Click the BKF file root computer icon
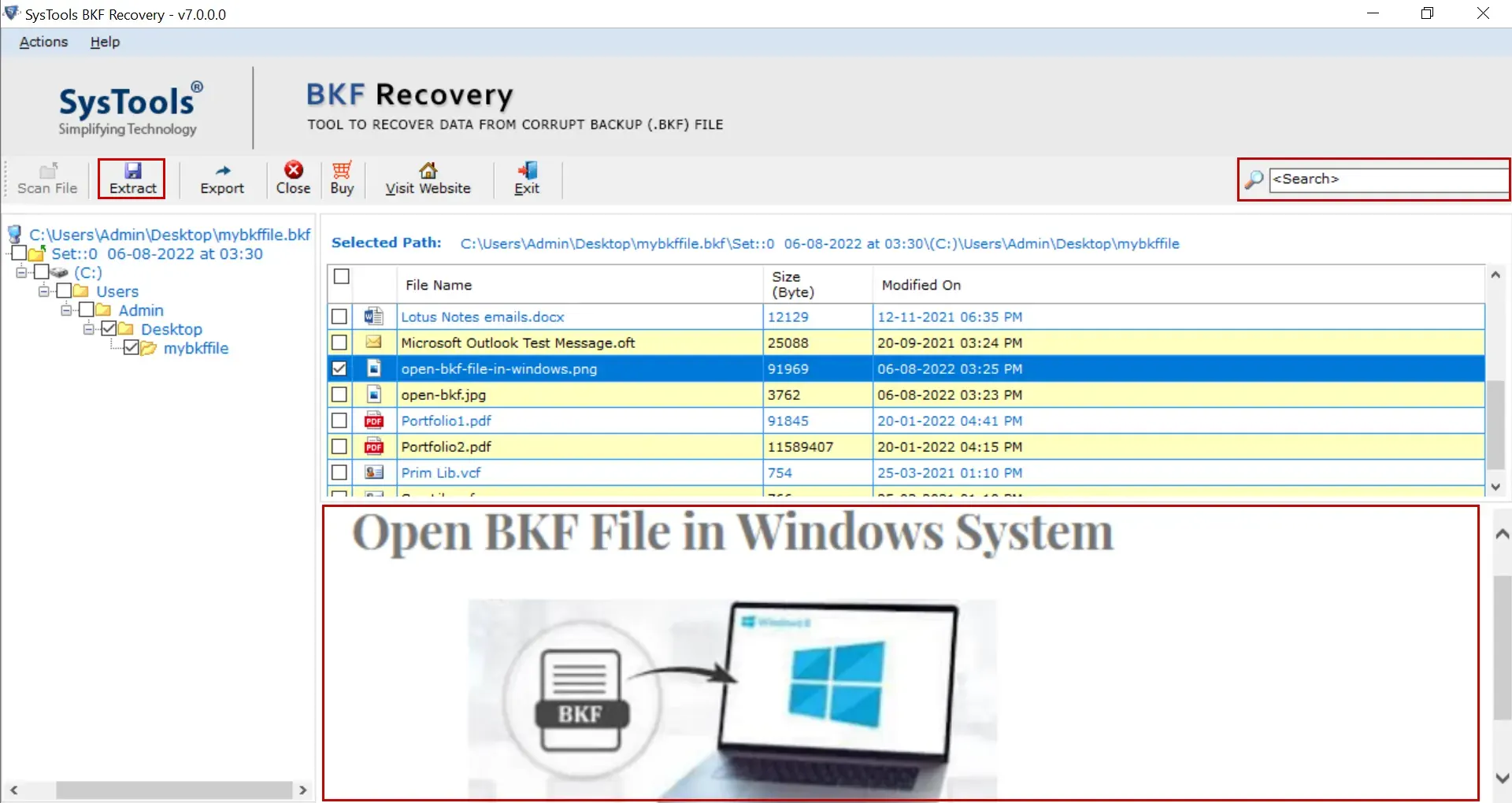Screen dimensions: 1512x803 coord(14,234)
